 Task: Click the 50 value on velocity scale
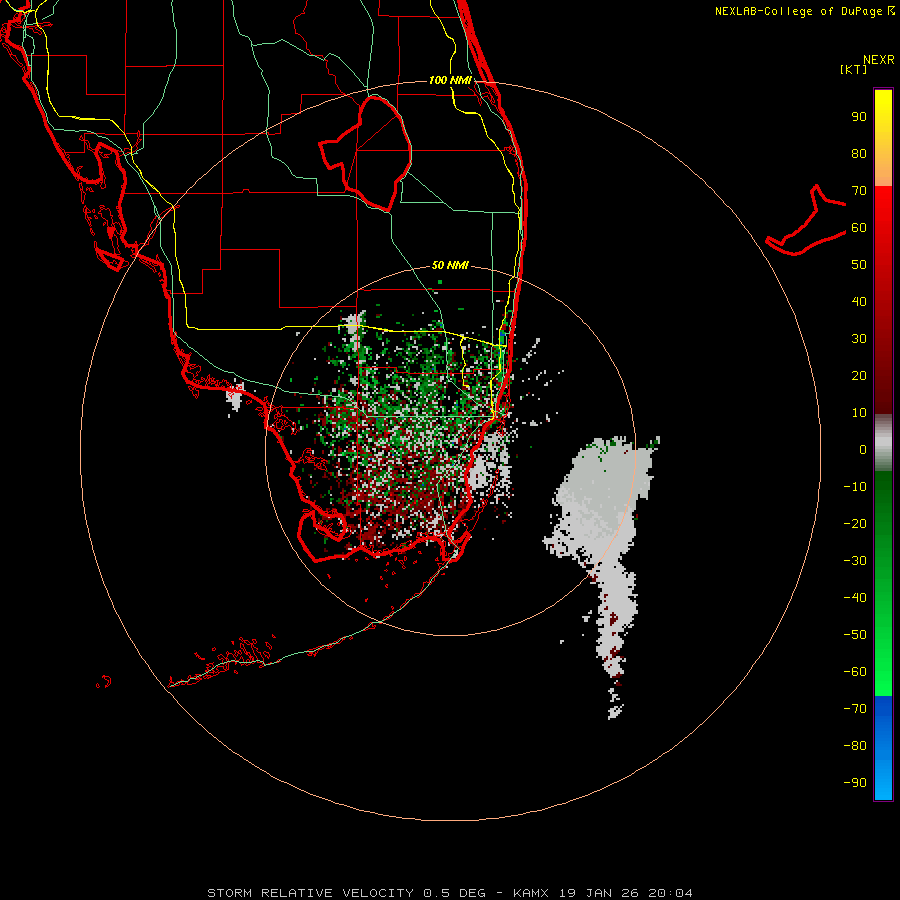tap(859, 265)
